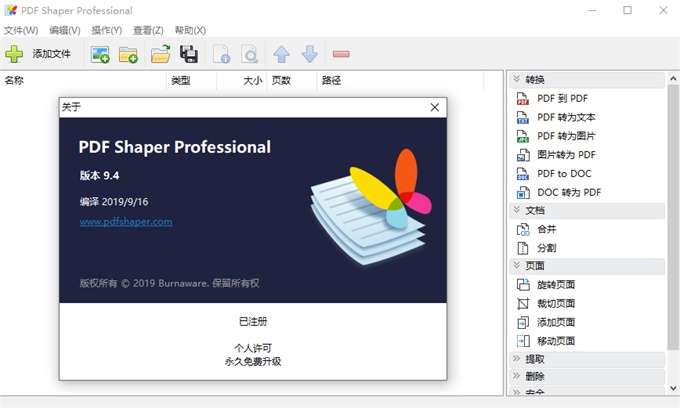Click the file info toolbar icon
The width and height of the screenshot is (680, 408).
[x=222, y=54]
